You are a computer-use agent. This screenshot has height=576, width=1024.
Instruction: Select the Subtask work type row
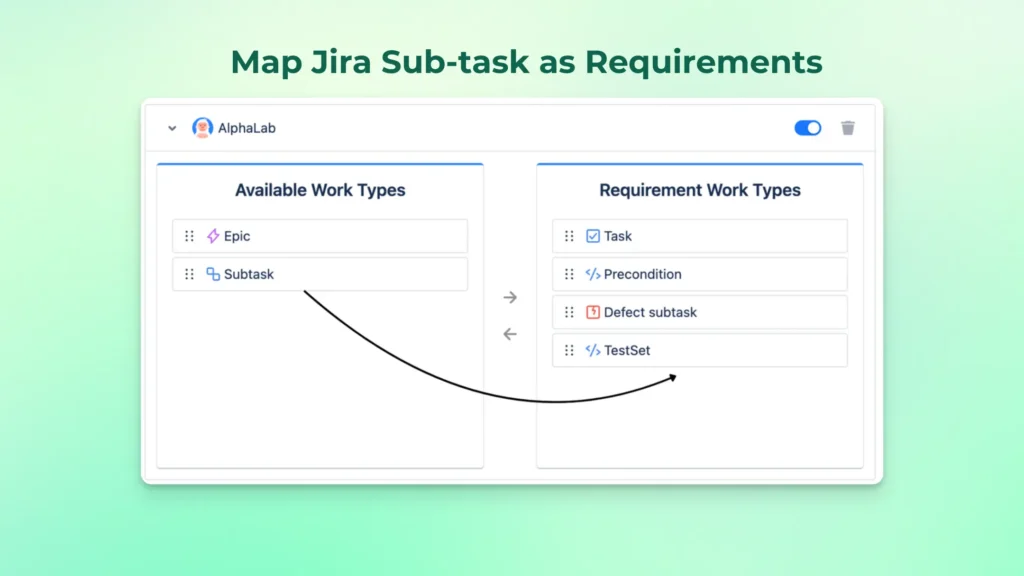click(320, 274)
